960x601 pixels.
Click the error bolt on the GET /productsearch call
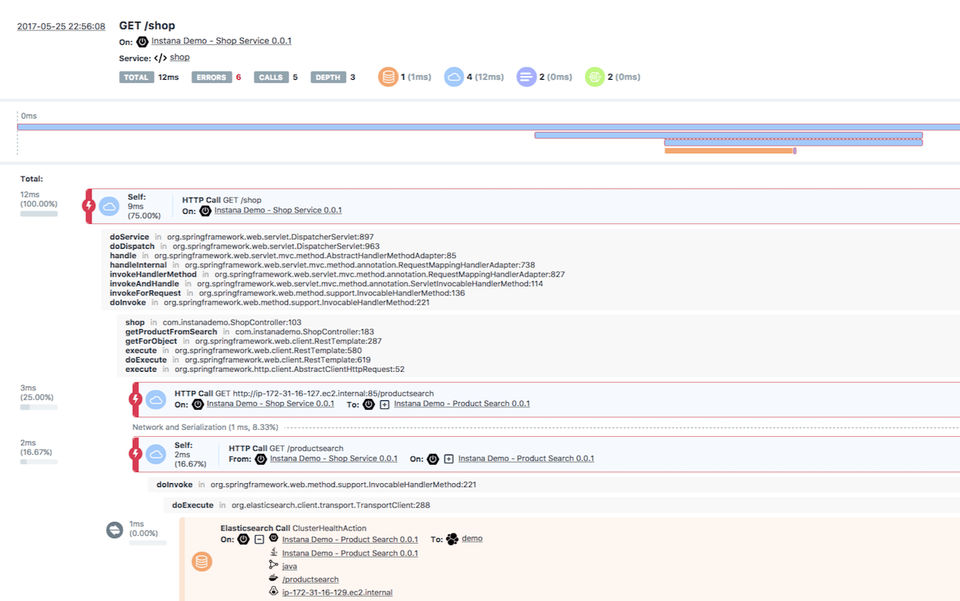pos(135,454)
